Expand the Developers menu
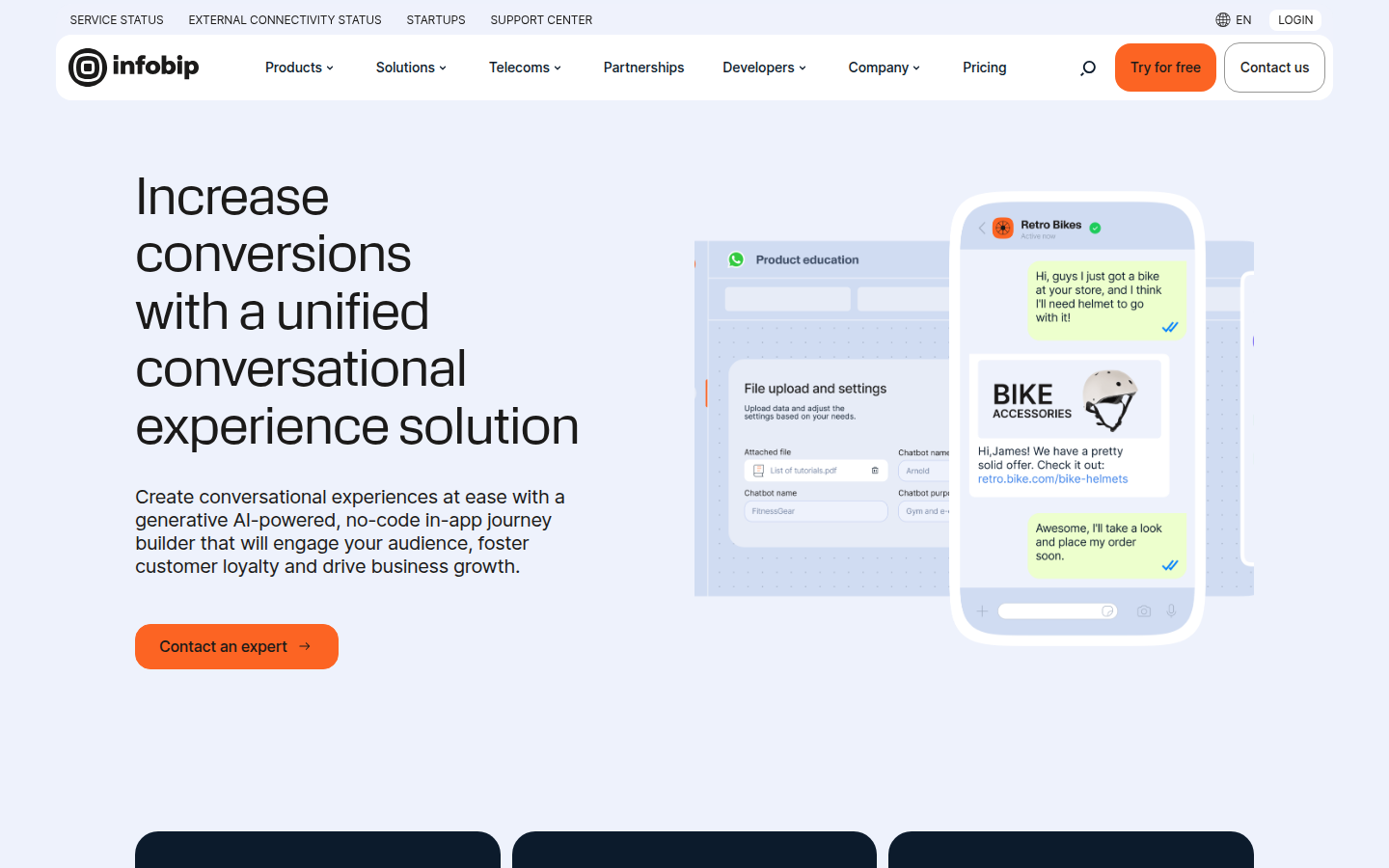The image size is (1389, 868). click(764, 68)
